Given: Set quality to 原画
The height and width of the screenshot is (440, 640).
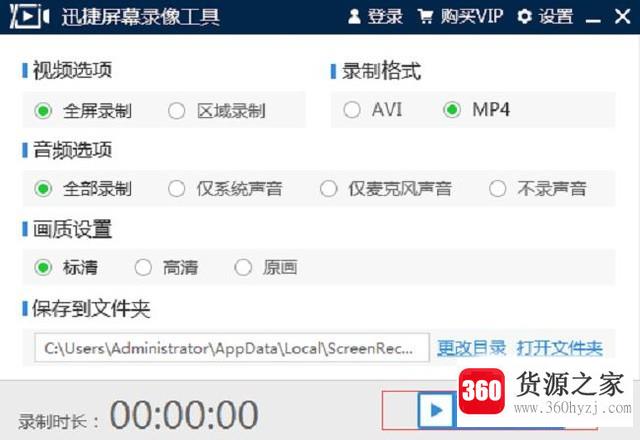Looking at the screenshot, I should coord(266,268).
